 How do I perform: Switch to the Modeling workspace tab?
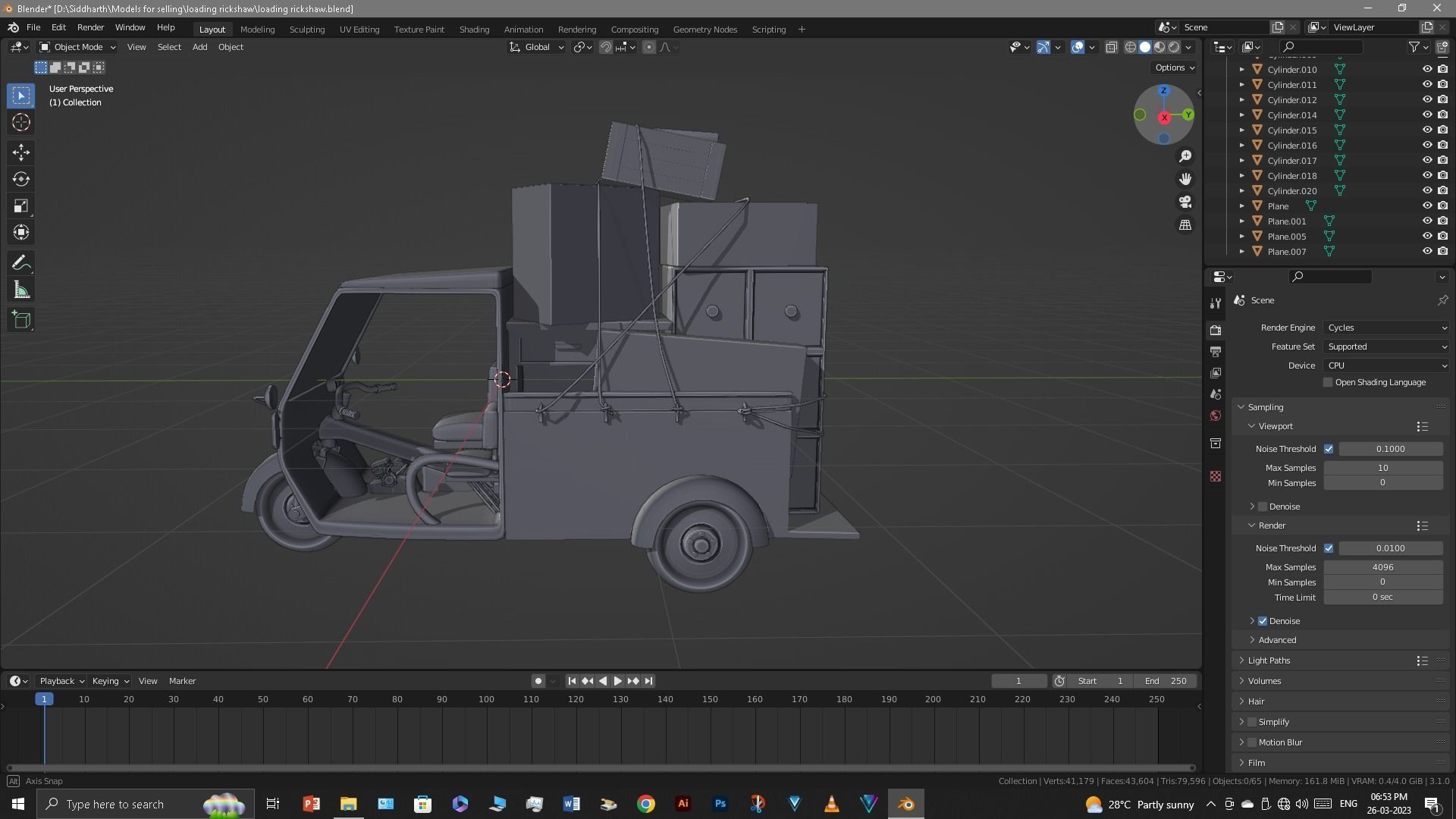257,29
